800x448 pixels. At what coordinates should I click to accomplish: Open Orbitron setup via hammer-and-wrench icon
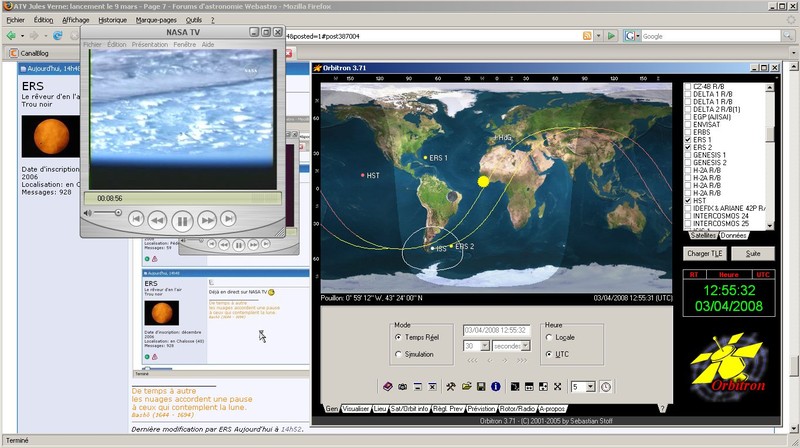click(451, 387)
